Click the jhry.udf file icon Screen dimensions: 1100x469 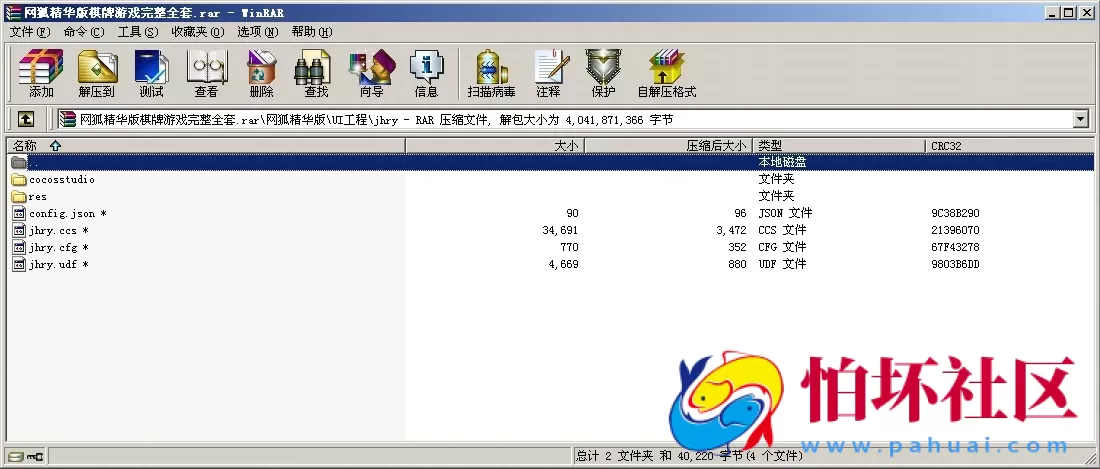[19, 264]
